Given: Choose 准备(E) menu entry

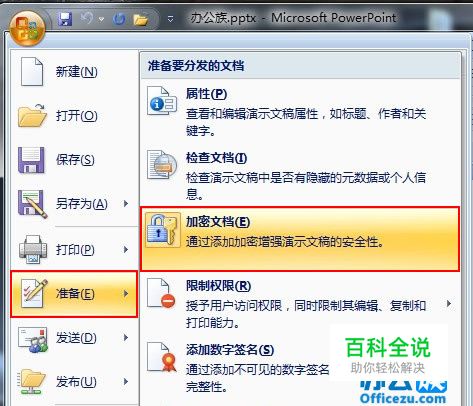Looking at the screenshot, I should [75, 294].
